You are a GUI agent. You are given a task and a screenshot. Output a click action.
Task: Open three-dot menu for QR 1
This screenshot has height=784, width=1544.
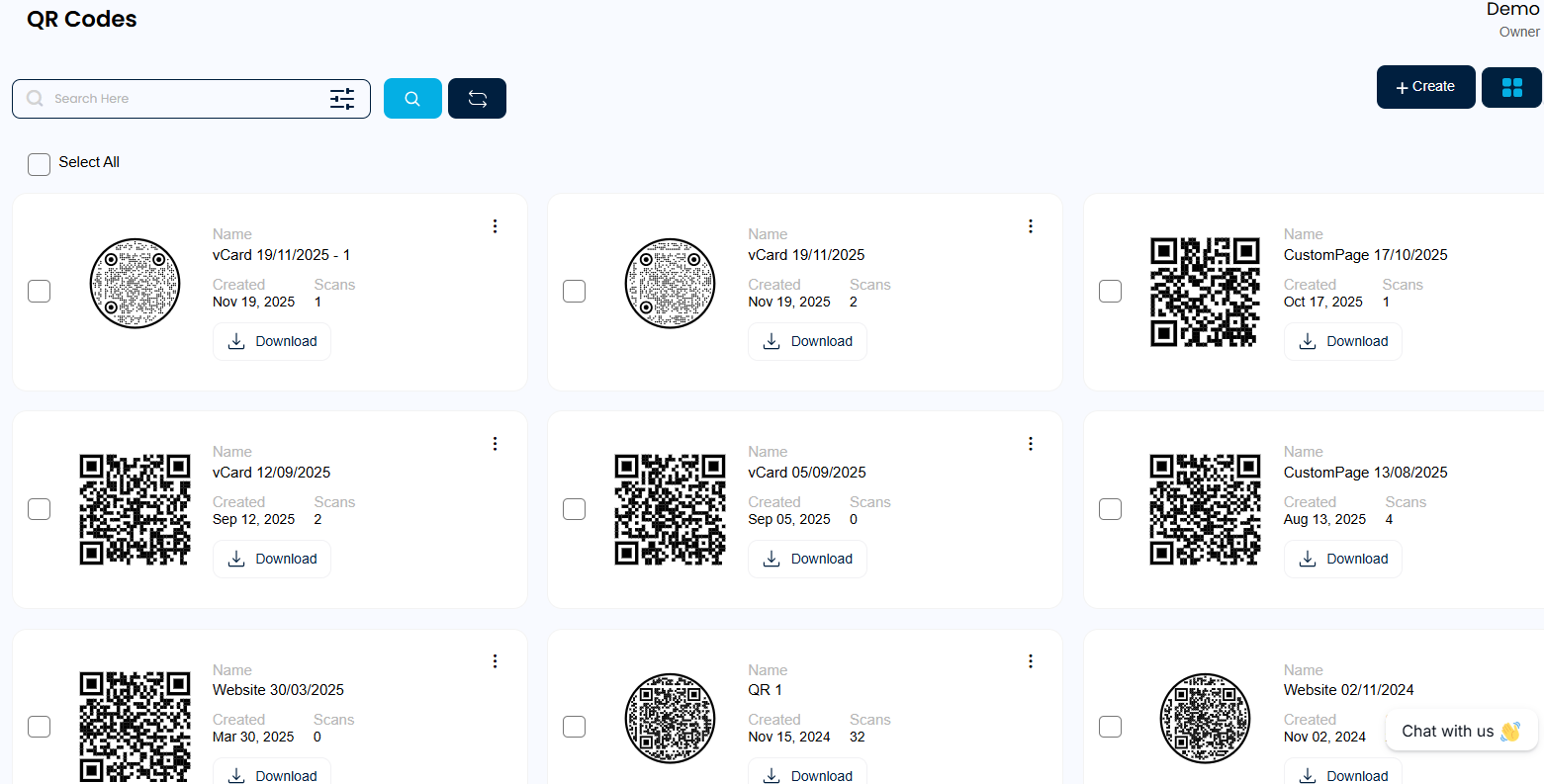[x=1031, y=661]
